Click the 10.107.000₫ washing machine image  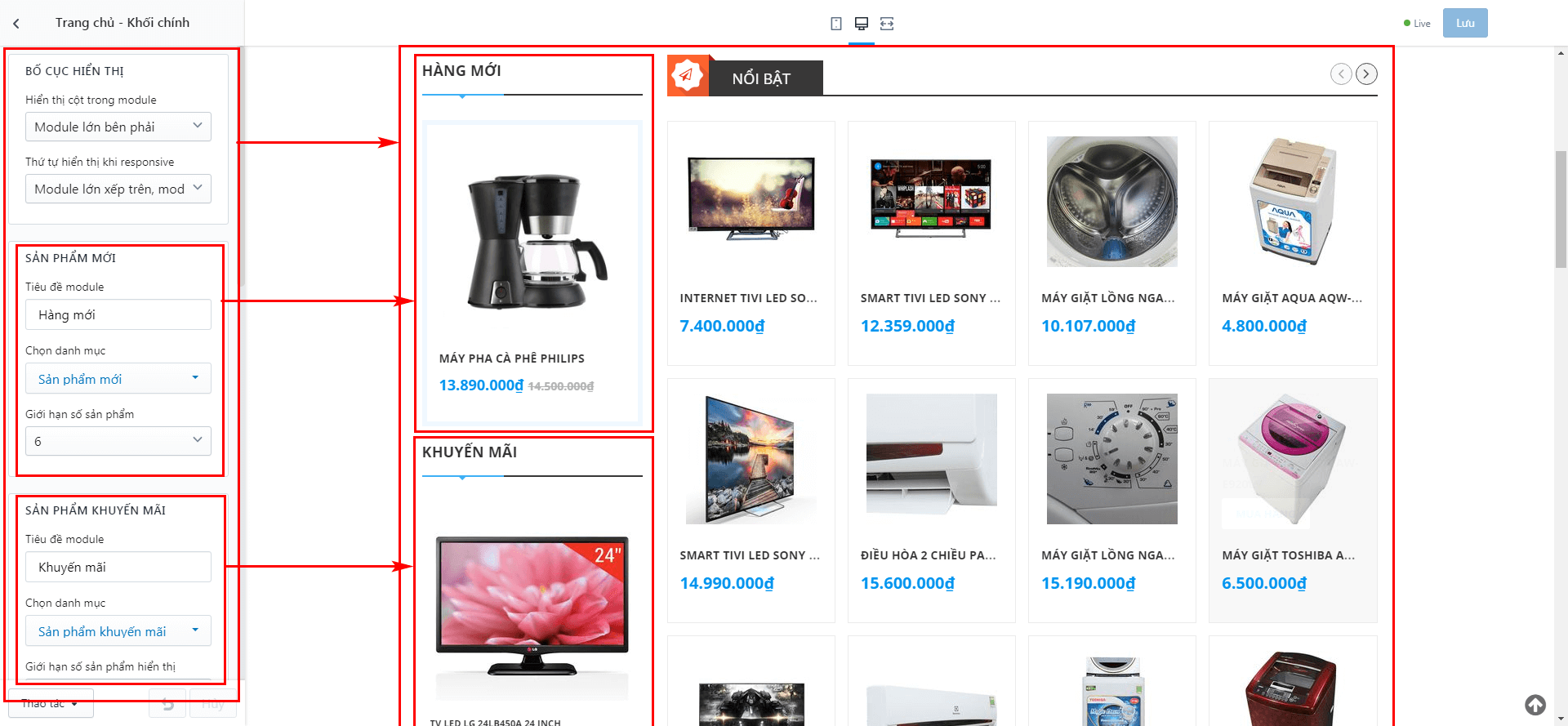[1112, 202]
